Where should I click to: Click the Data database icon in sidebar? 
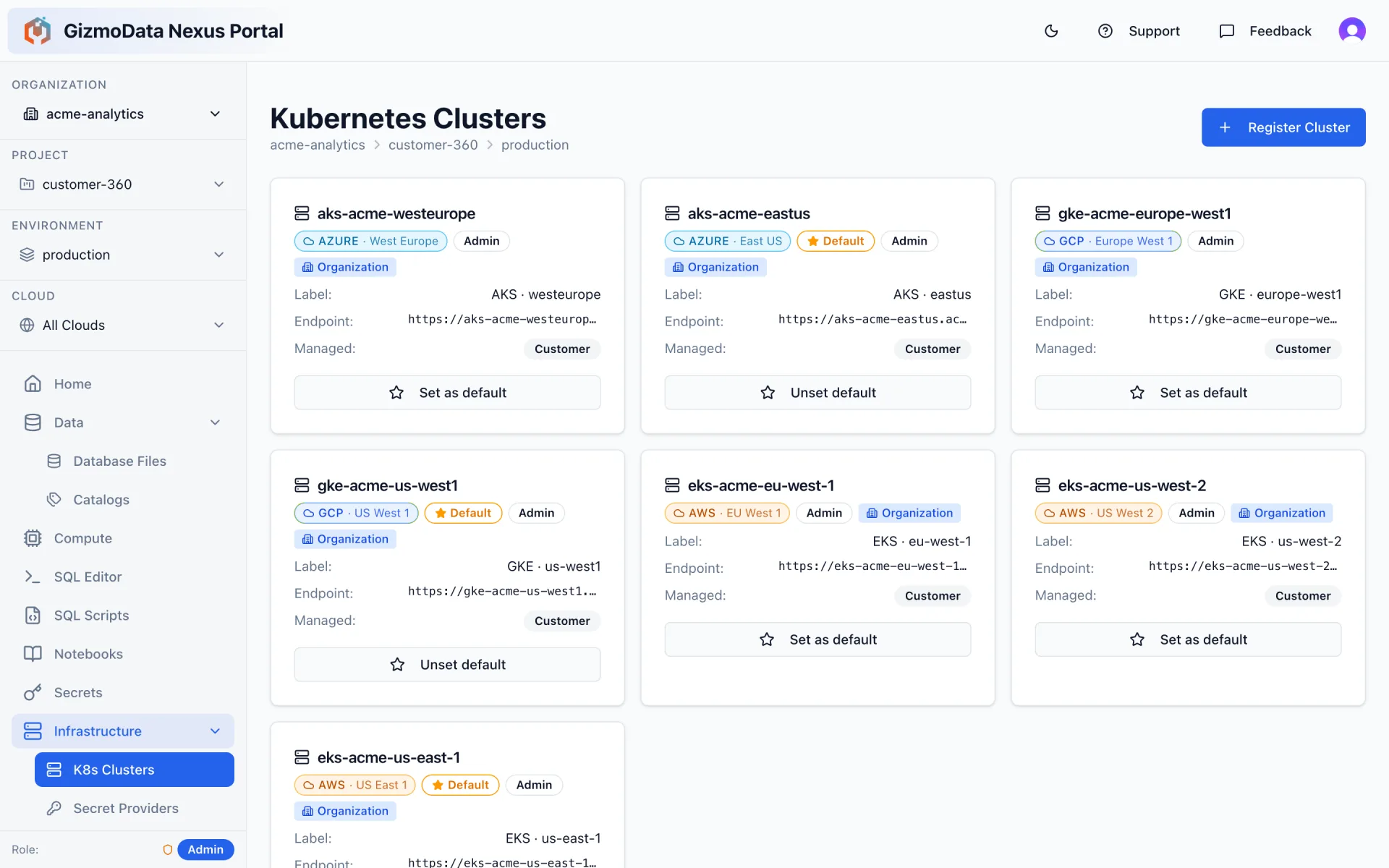coord(33,422)
